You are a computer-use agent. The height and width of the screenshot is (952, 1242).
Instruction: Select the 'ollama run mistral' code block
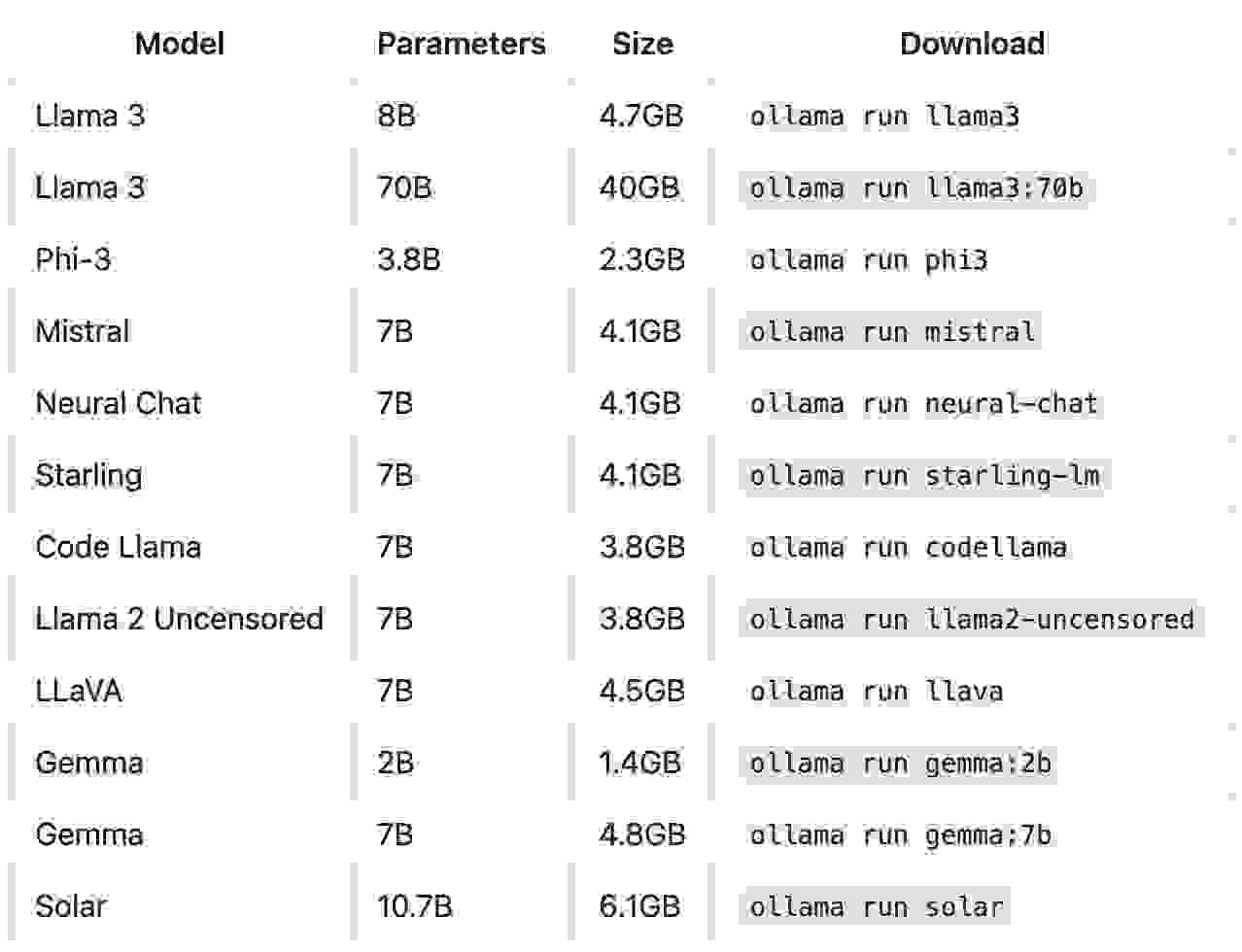[892, 332]
